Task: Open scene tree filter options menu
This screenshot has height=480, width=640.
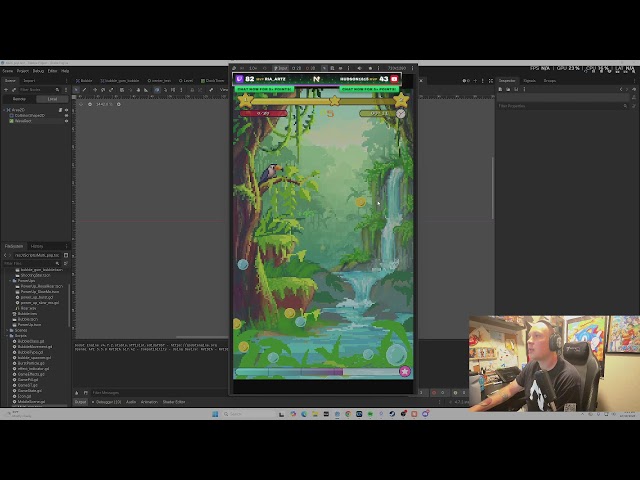Action: pos(66,90)
